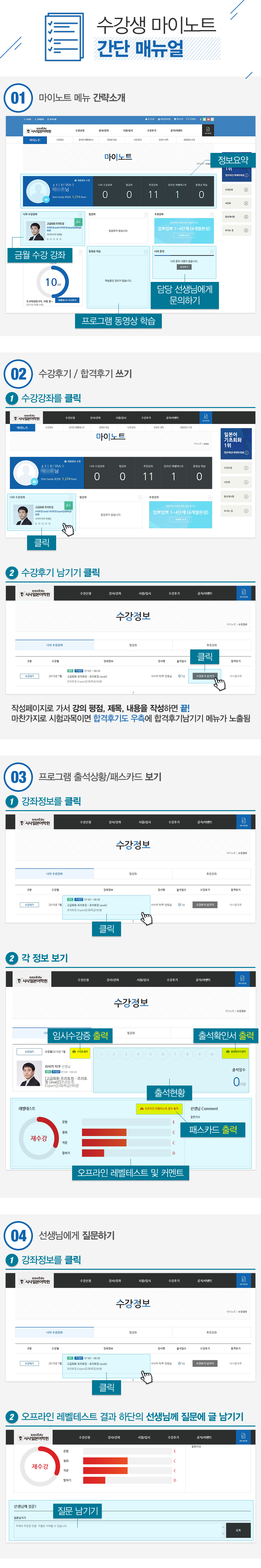Click the 10 circular progress gauge
Viewport: 261px width, 1568px height.
tap(53, 283)
